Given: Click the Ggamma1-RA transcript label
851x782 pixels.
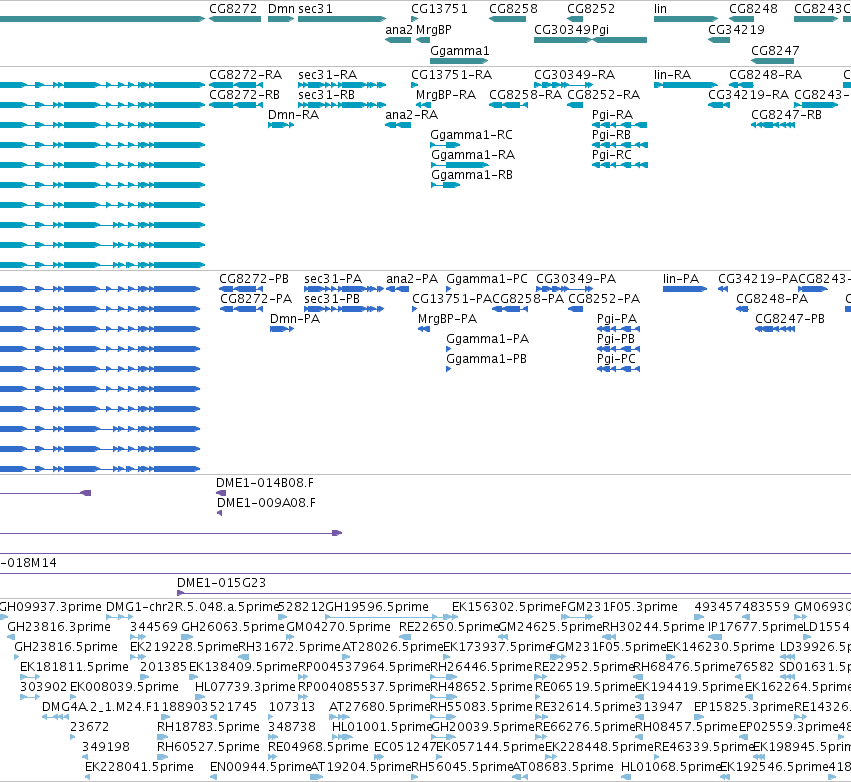Looking at the screenshot, I should (x=473, y=155).
